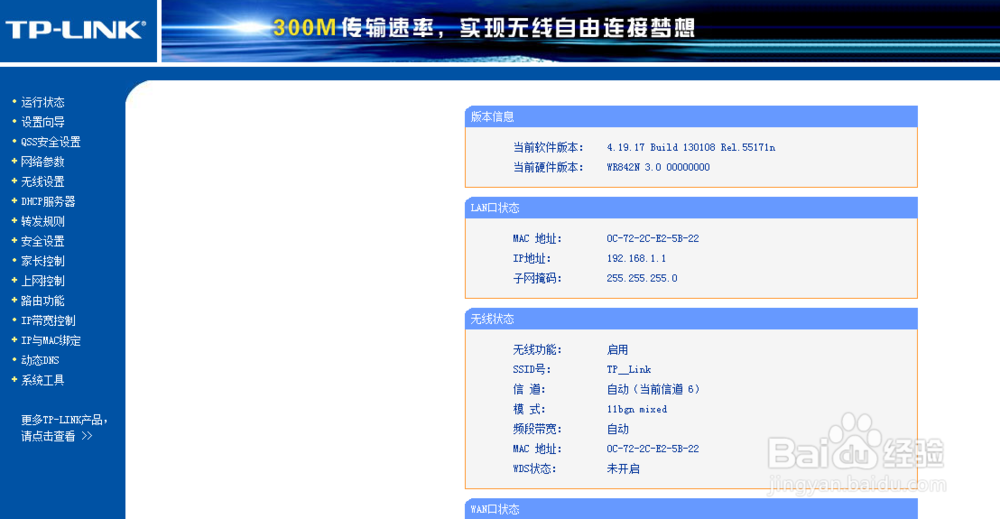Expand the 网络参数 menu
The image size is (1000, 519).
[x=42, y=161]
